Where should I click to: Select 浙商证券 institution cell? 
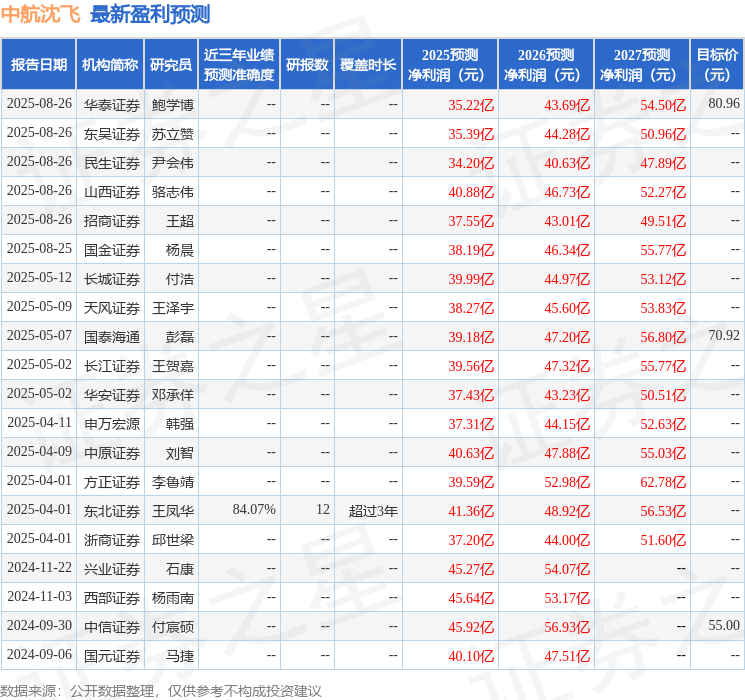[112, 540]
